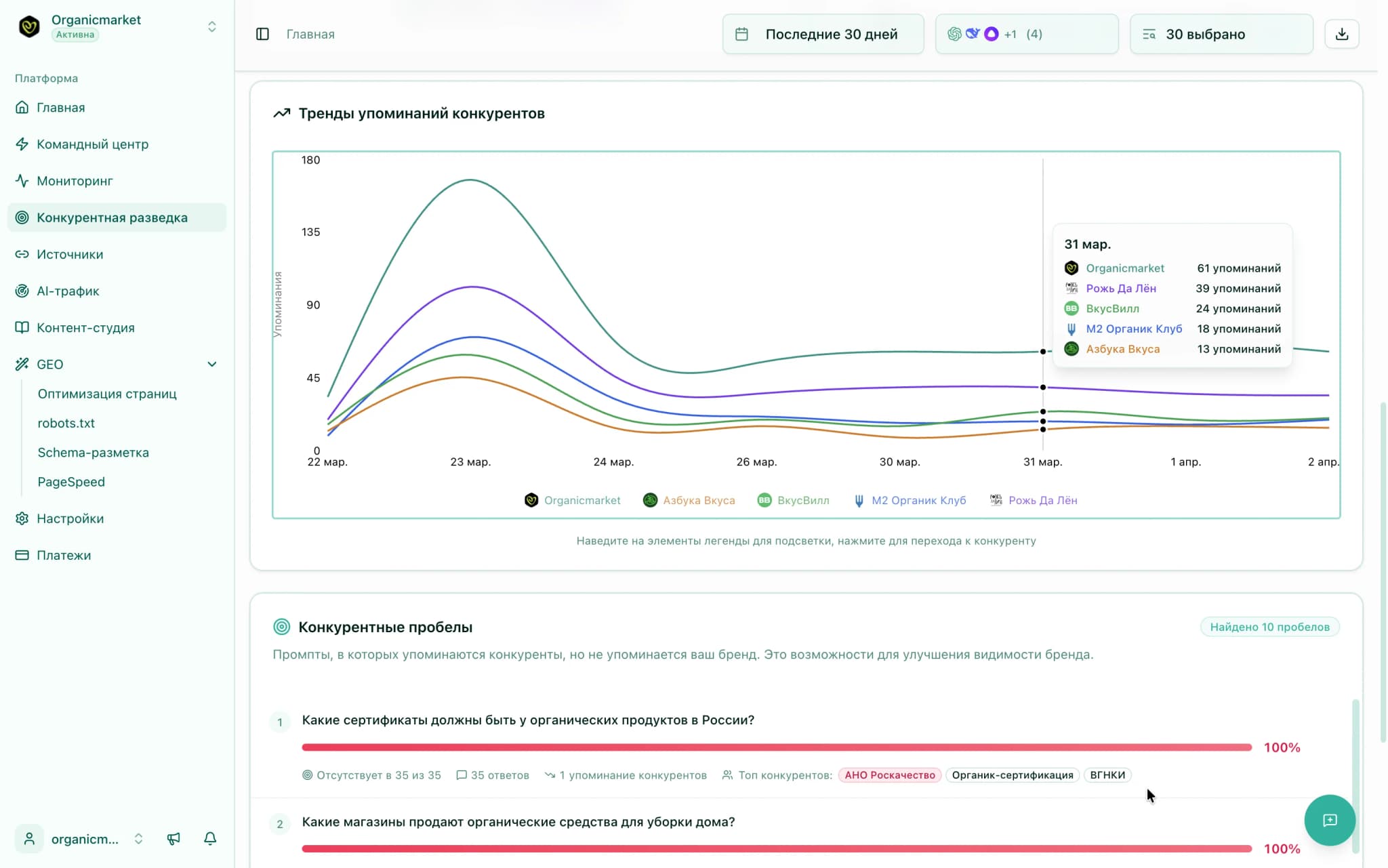Select Командный центр in sidebar
The image size is (1388, 868).
[92, 144]
